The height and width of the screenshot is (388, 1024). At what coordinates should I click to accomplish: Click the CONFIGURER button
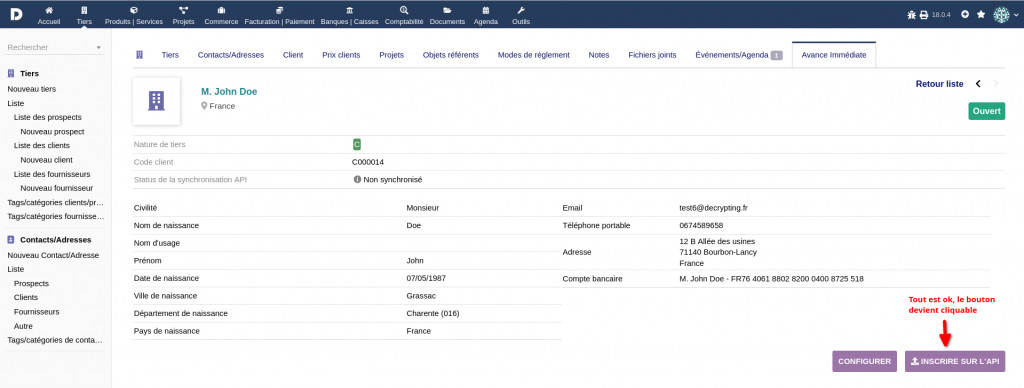[865, 361]
